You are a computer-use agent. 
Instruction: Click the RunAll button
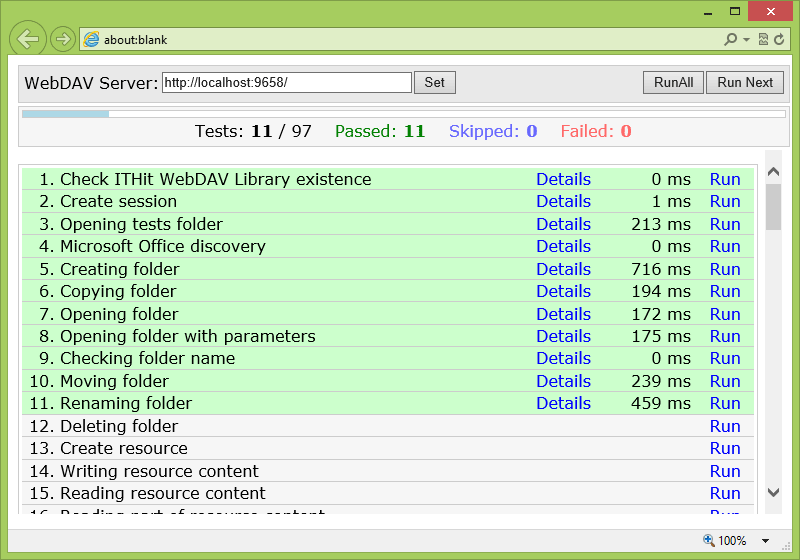click(673, 83)
